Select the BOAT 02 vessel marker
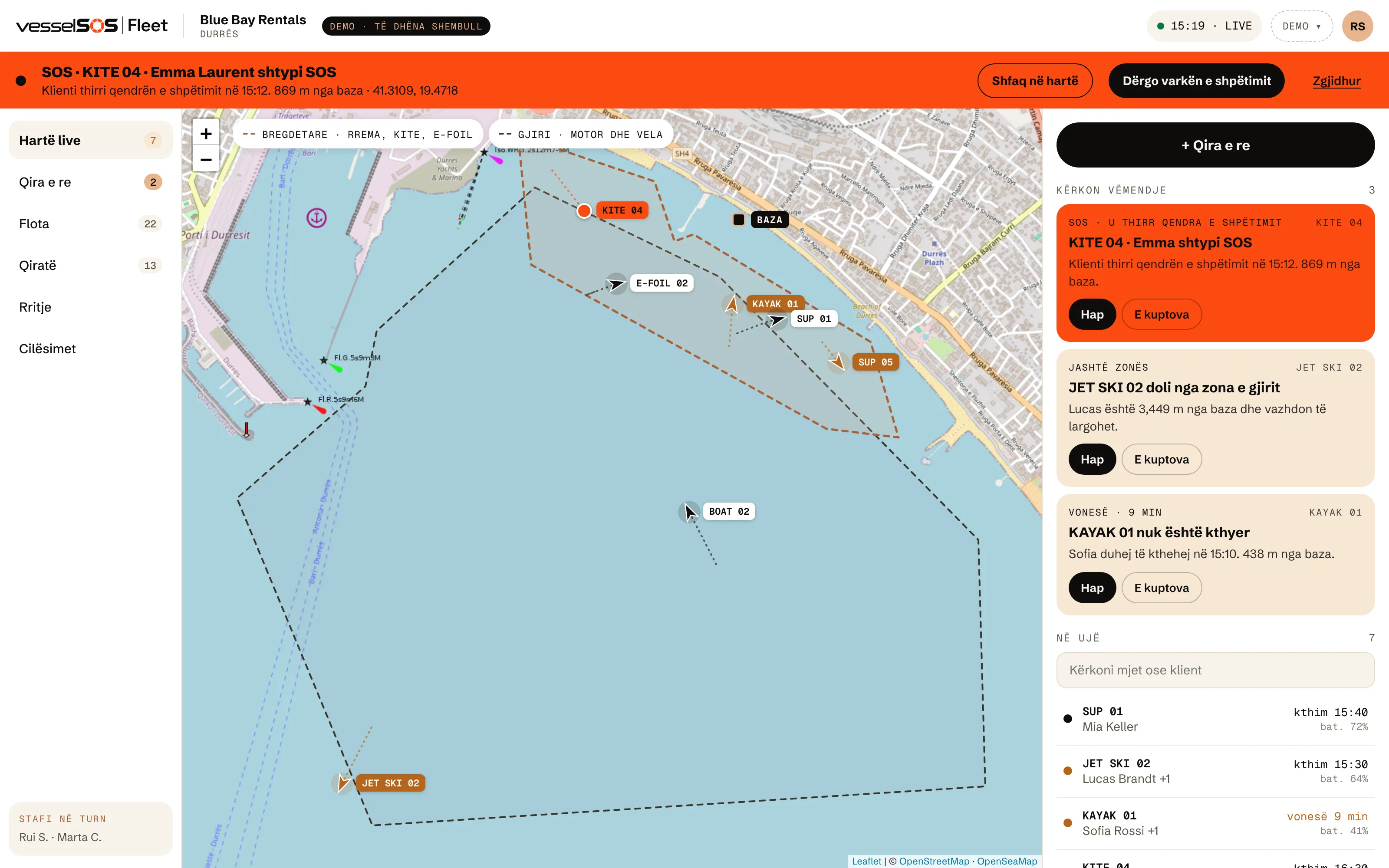This screenshot has width=1389, height=868. click(689, 512)
